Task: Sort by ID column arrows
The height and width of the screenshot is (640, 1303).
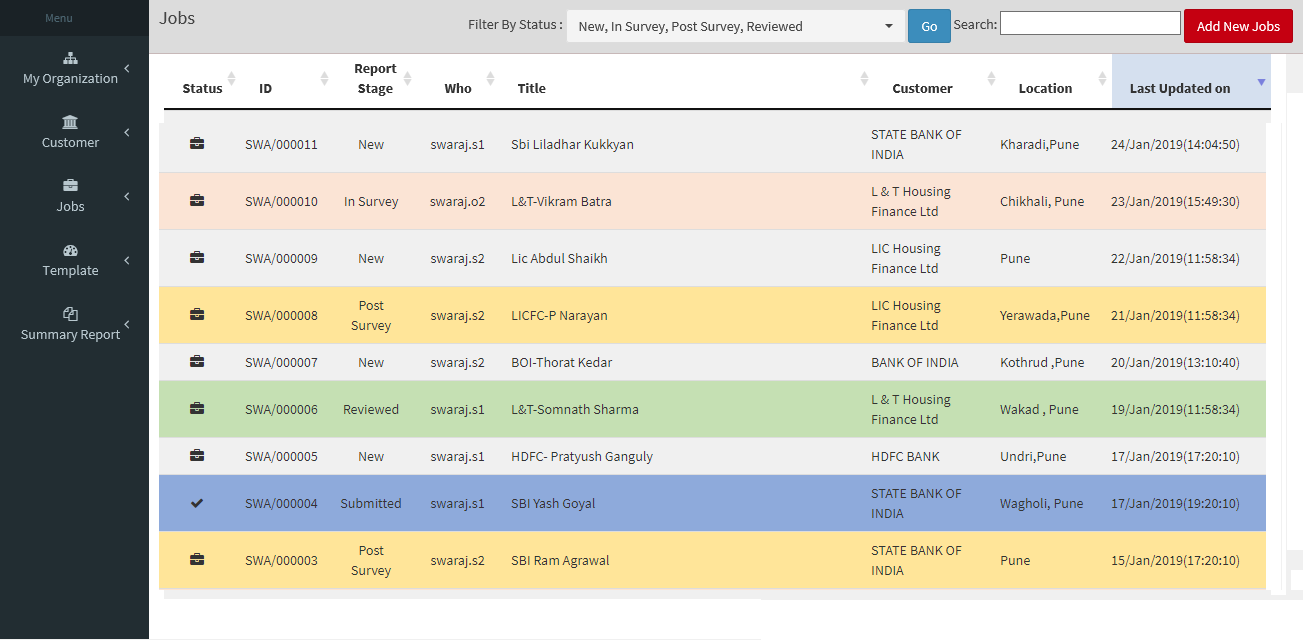Action: tap(324, 78)
